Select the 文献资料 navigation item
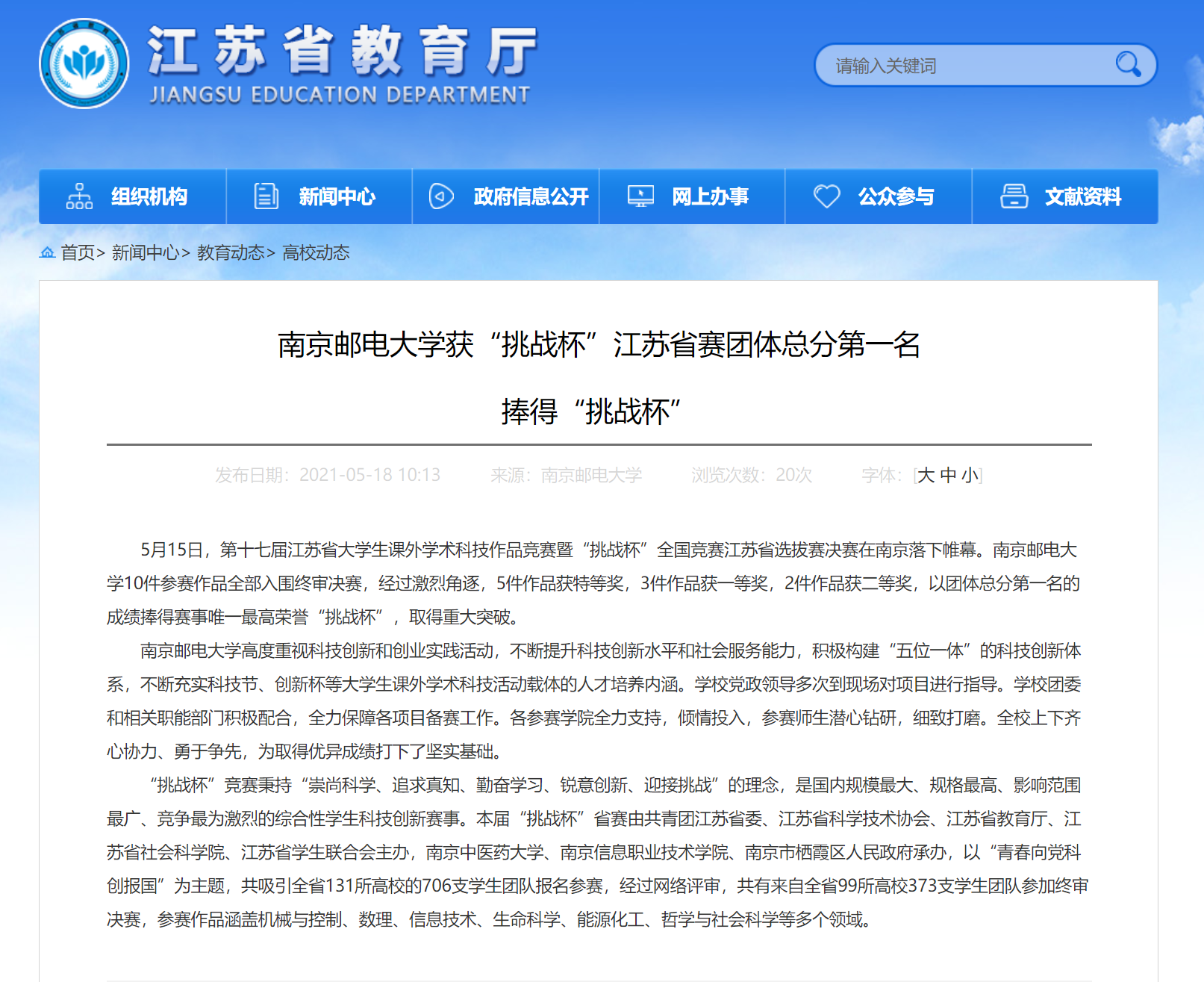1204x982 pixels. pos(1082,196)
